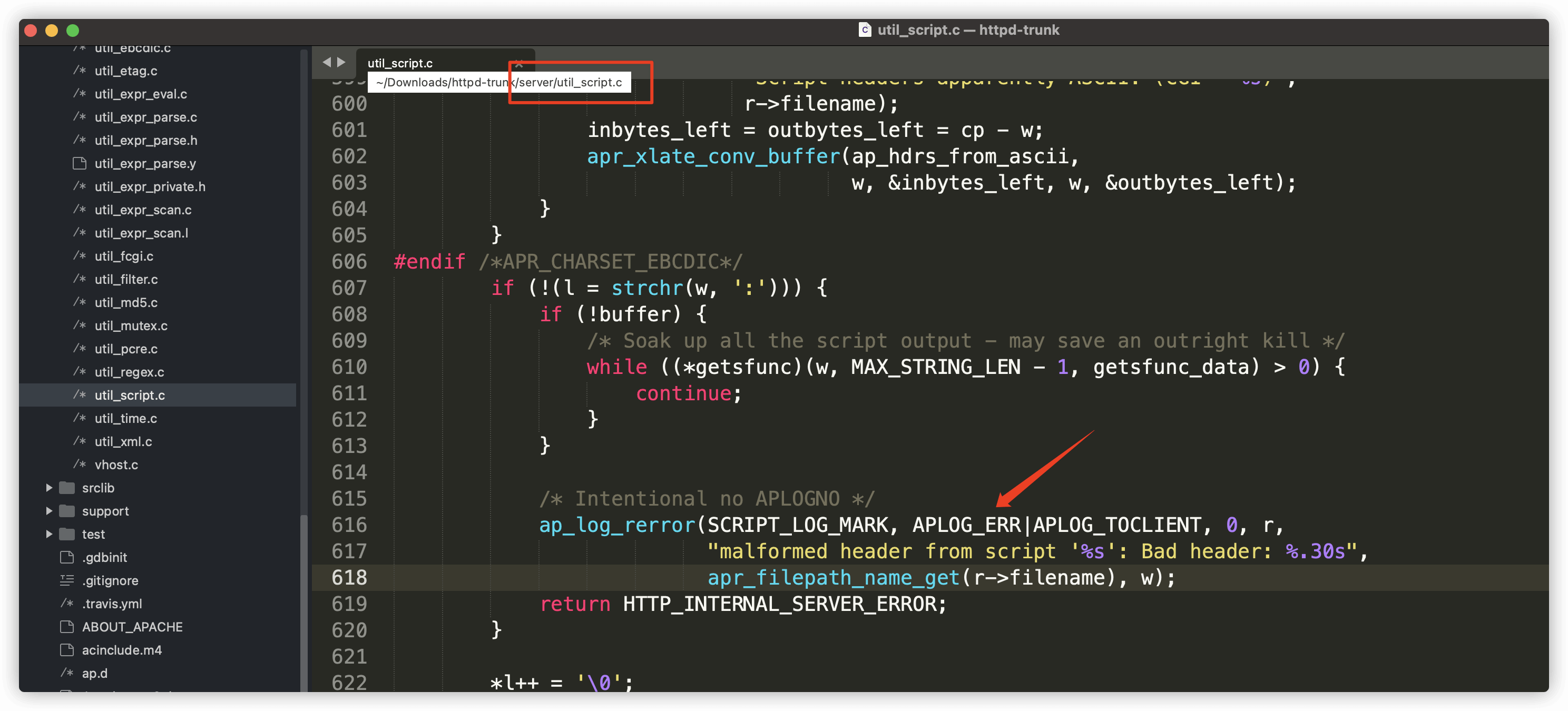Select util_mutex.c in the sidebar

pos(131,325)
